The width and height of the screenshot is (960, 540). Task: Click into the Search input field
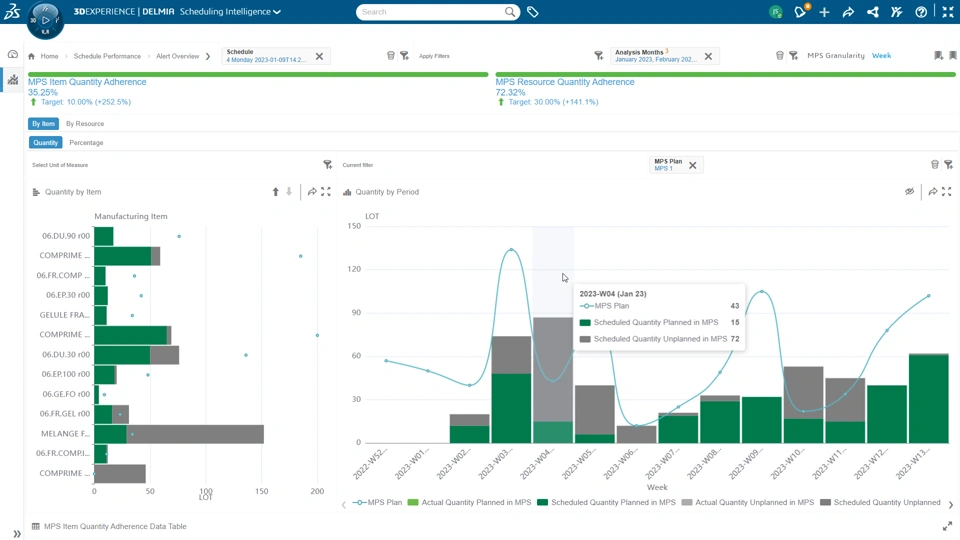coord(432,12)
